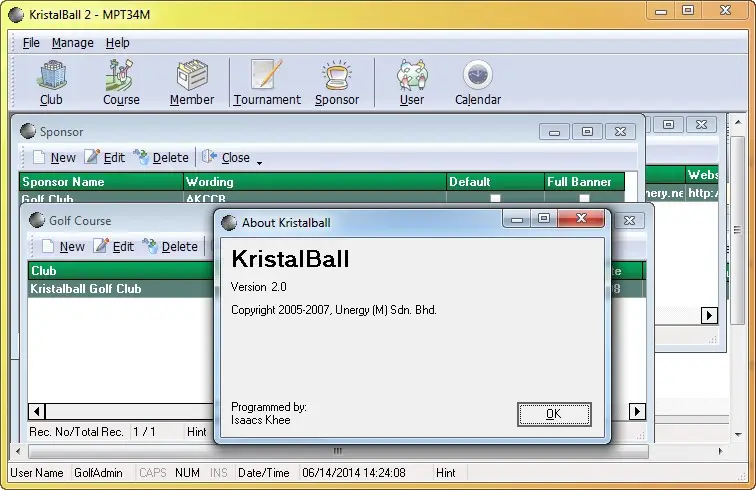The image size is (756, 490).
Task: Sort by Wording column header
Action: 315,182
